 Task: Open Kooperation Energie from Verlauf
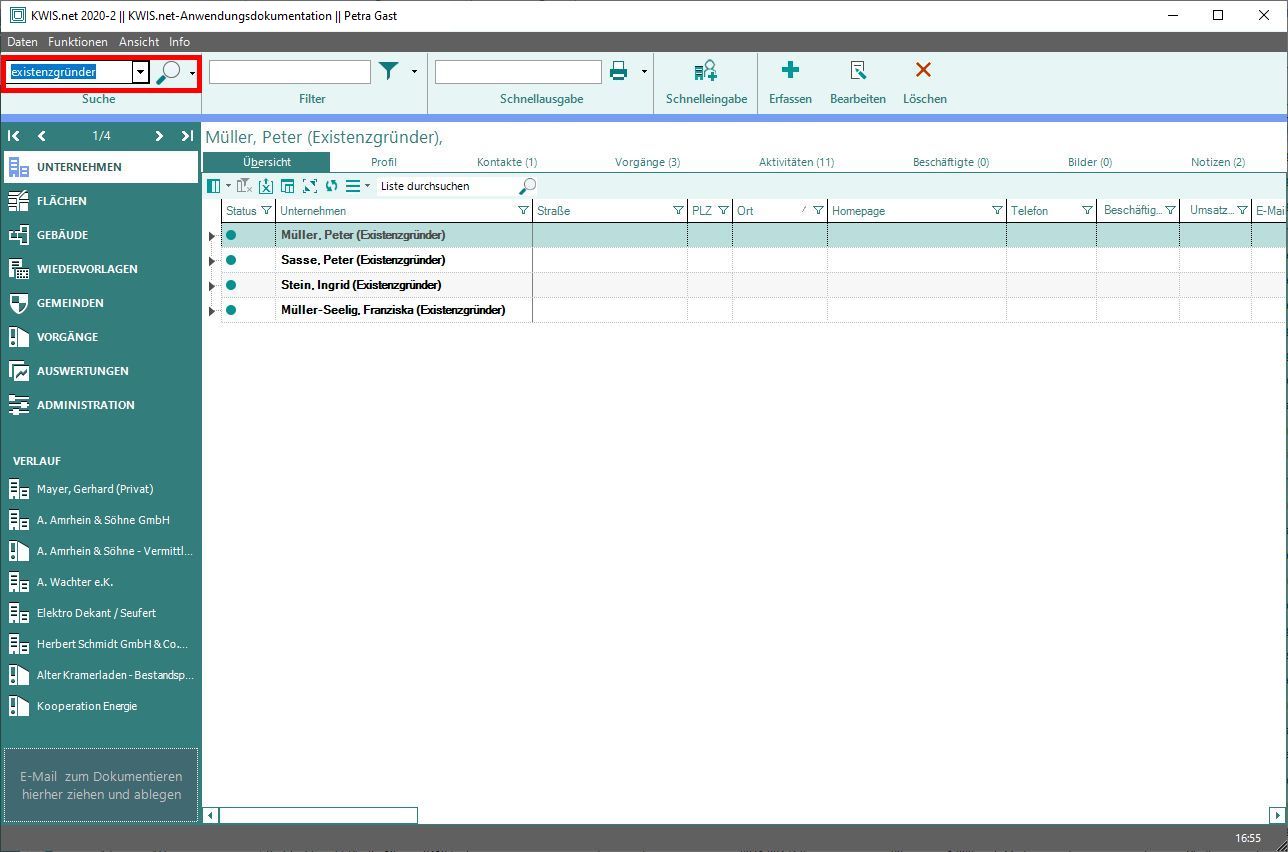pos(87,706)
